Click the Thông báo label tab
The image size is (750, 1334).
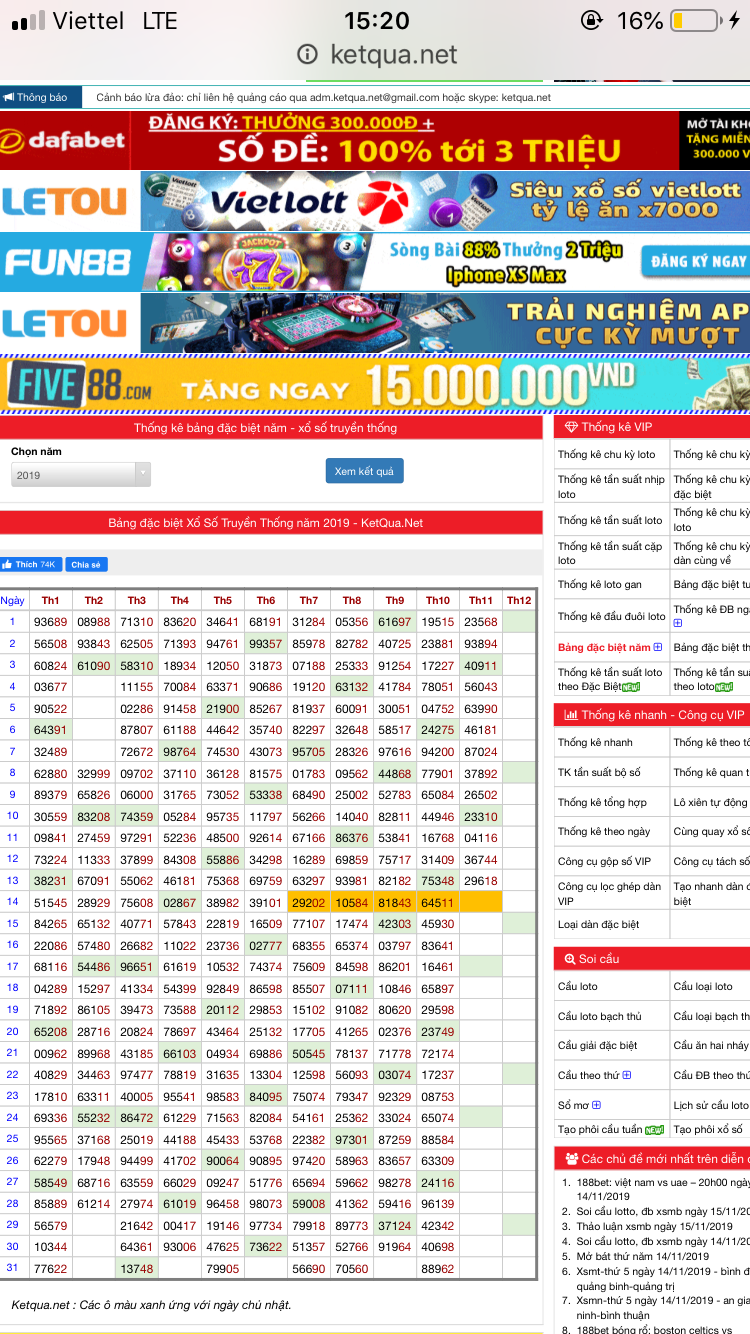[42, 97]
